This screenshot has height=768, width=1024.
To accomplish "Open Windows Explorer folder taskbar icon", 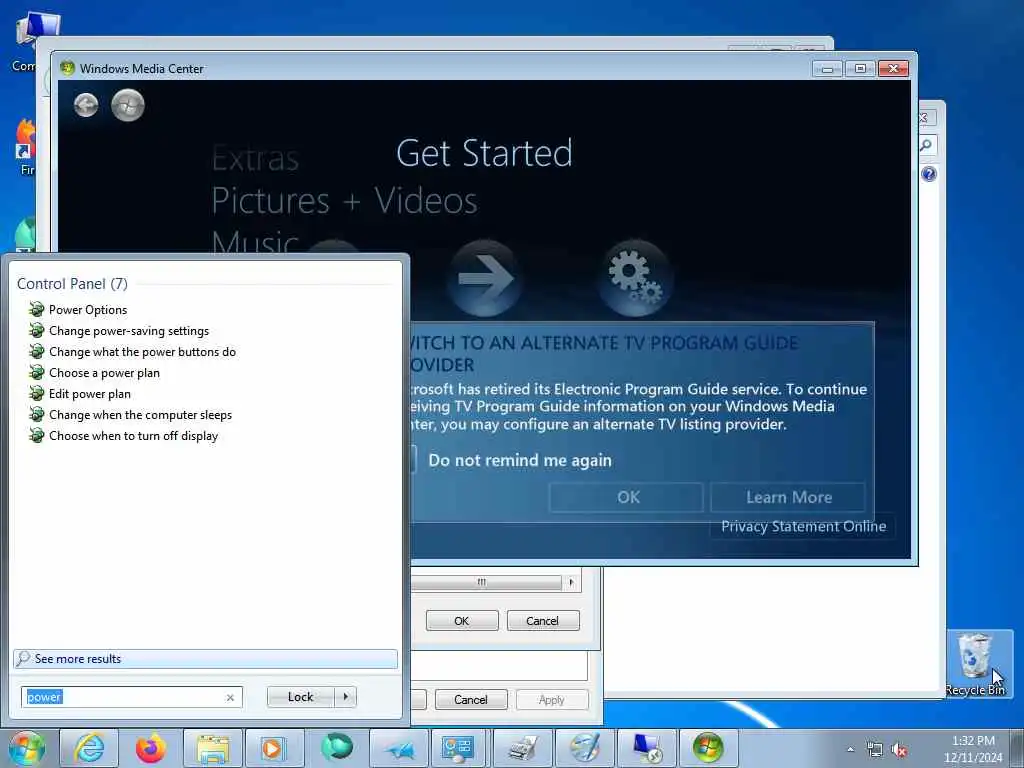I will [213, 748].
